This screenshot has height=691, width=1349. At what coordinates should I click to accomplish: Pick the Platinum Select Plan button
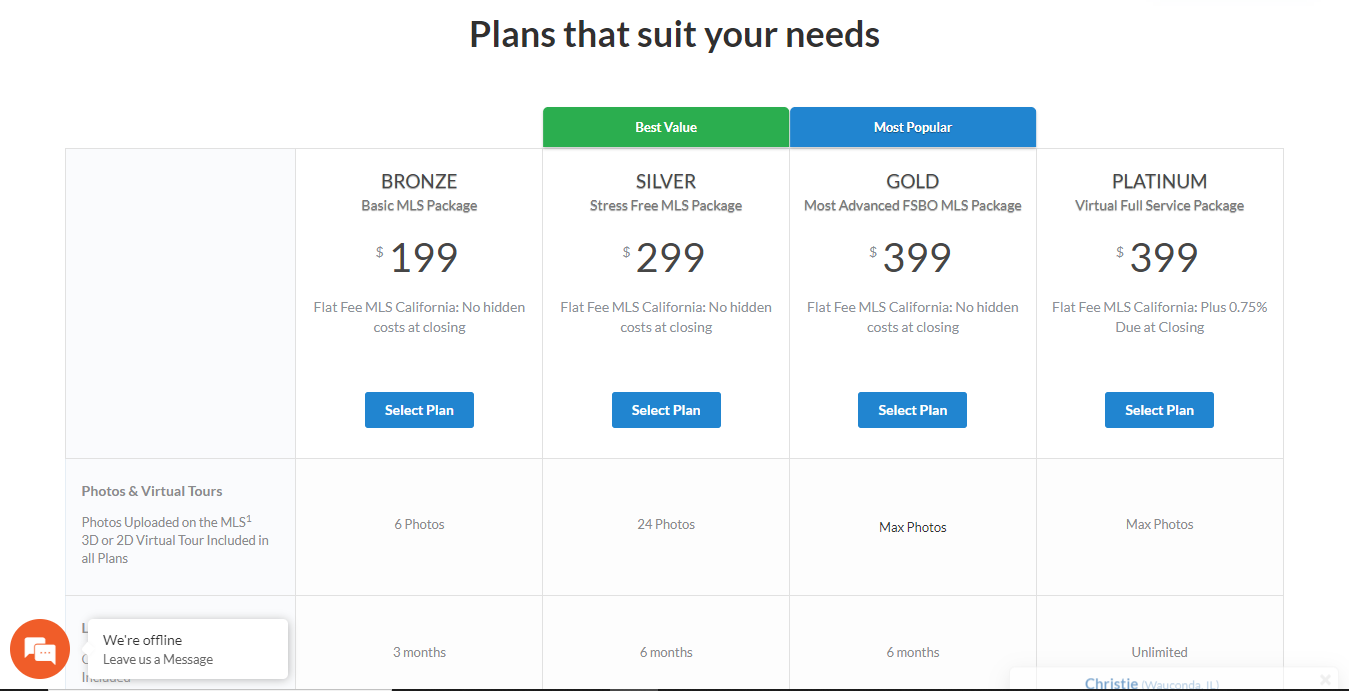pos(1159,410)
